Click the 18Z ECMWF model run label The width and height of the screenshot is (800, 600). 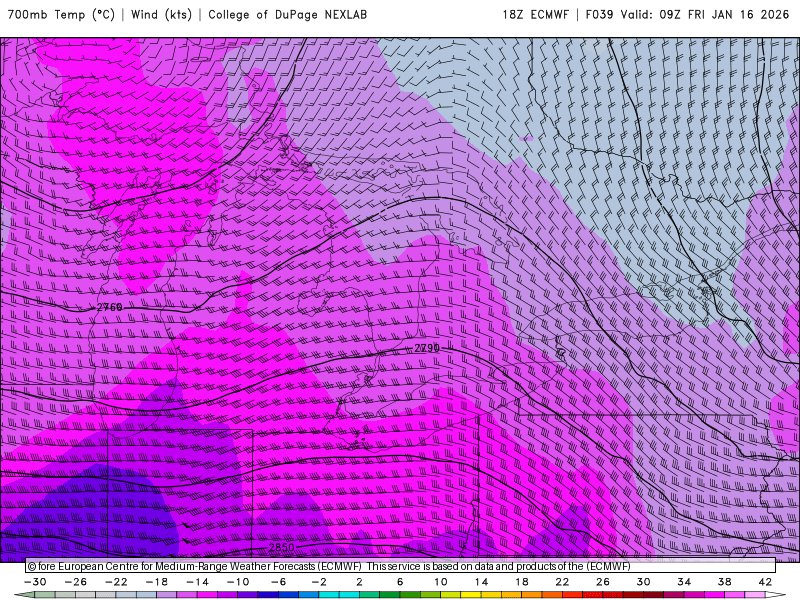[535, 14]
